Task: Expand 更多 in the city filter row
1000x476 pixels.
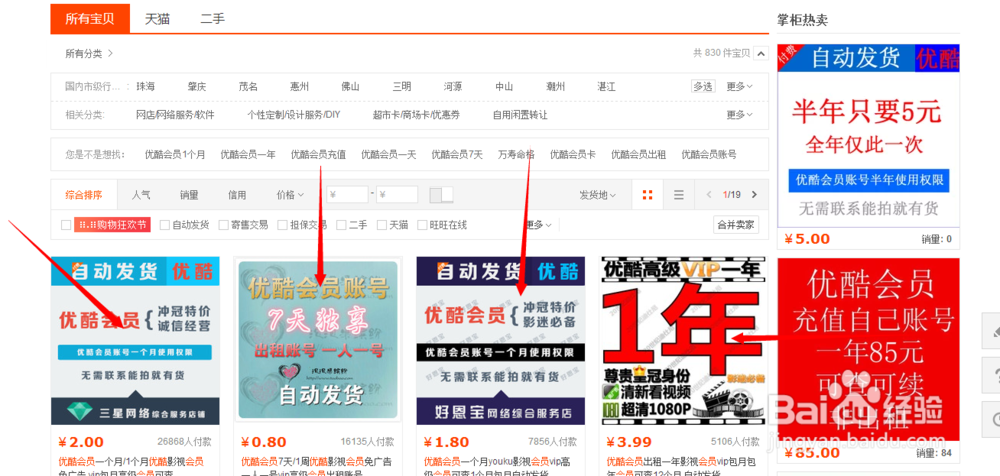Action: [739, 86]
